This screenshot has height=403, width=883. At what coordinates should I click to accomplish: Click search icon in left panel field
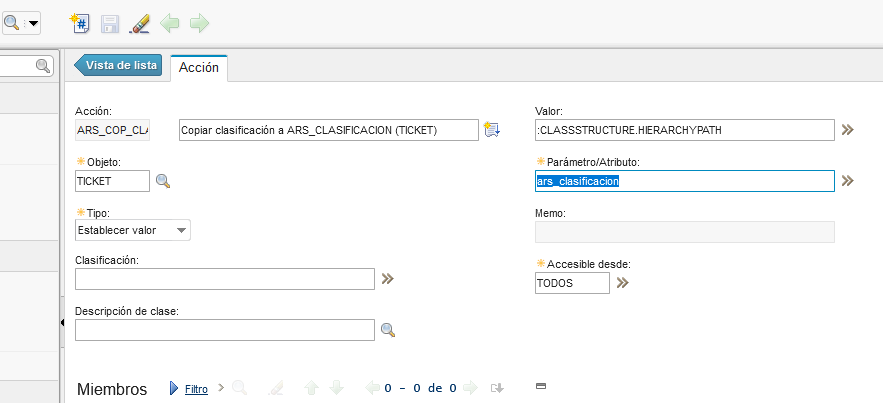(x=43, y=66)
